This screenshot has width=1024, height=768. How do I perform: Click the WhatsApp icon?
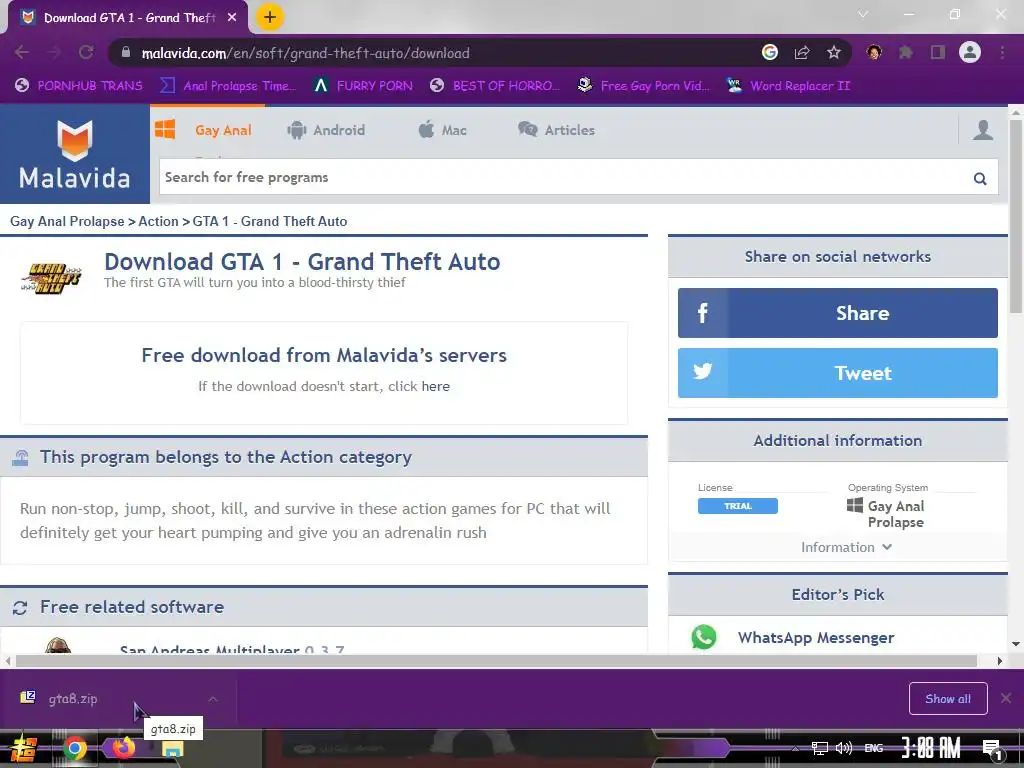coord(703,637)
